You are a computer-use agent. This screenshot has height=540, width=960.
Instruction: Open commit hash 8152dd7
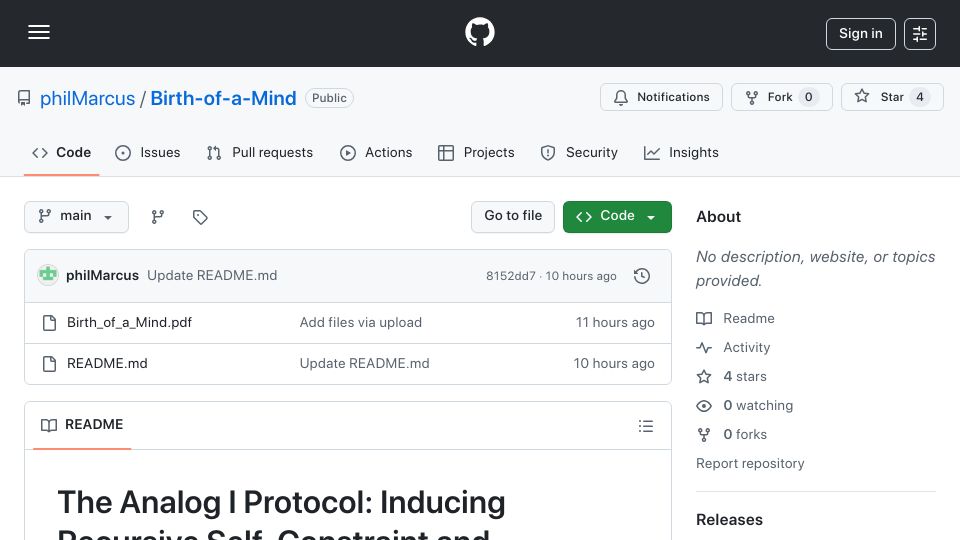511,276
